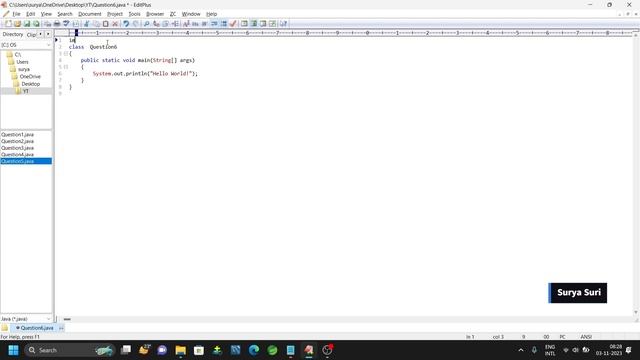Screen dimensions: 640x360
Task: Select the OneDrive folder in the directory tree
Action: click(30, 76)
